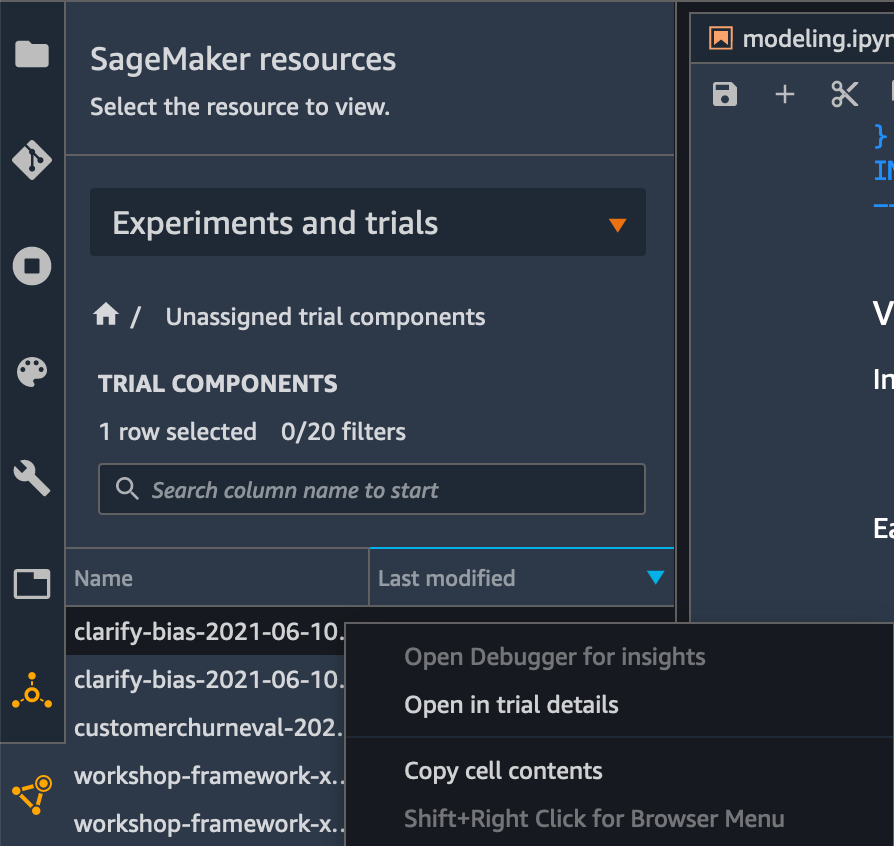Image resolution: width=894 pixels, height=846 pixels.
Task: Click the 0/20 filters text
Action: tap(343, 432)
